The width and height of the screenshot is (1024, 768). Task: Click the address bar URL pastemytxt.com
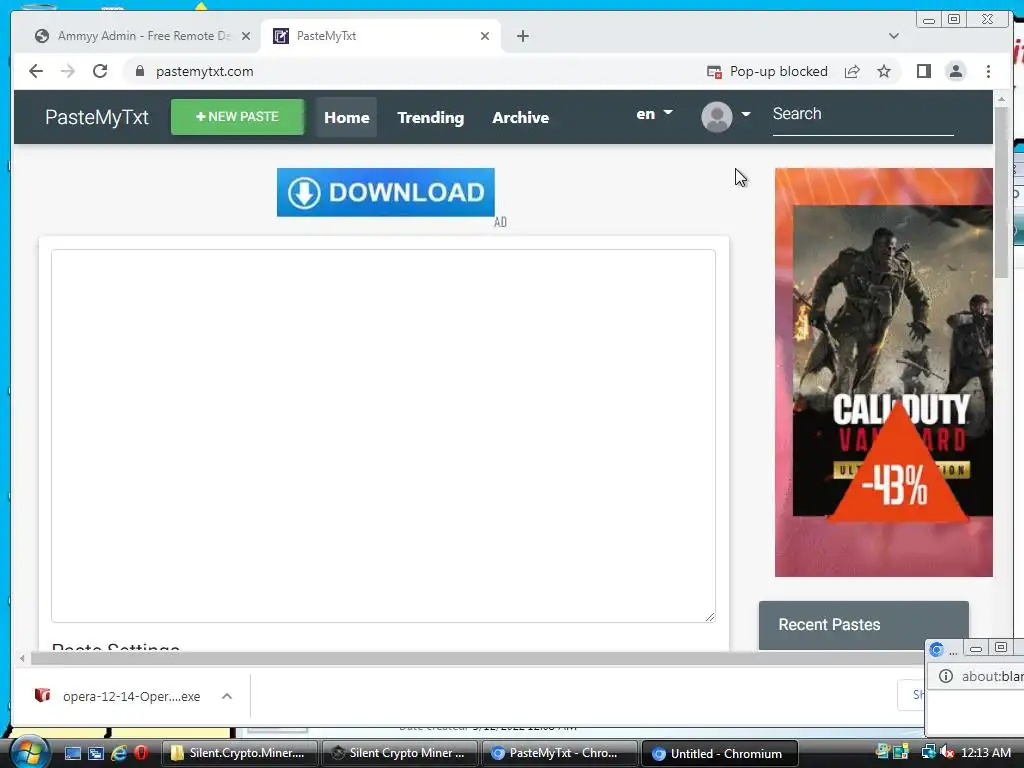204,72
